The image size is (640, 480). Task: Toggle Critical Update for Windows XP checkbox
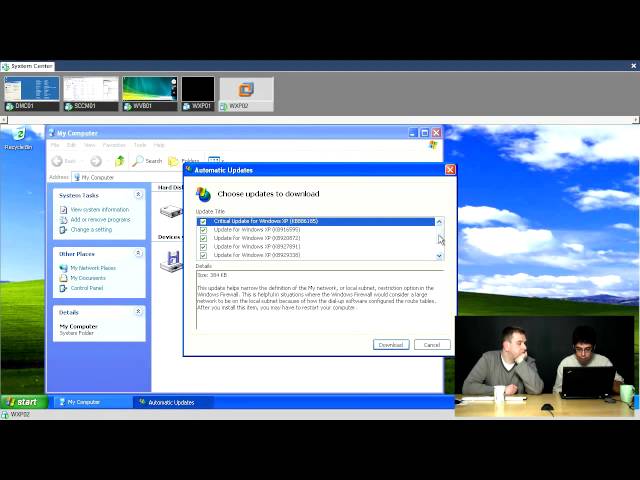[203, 222]
